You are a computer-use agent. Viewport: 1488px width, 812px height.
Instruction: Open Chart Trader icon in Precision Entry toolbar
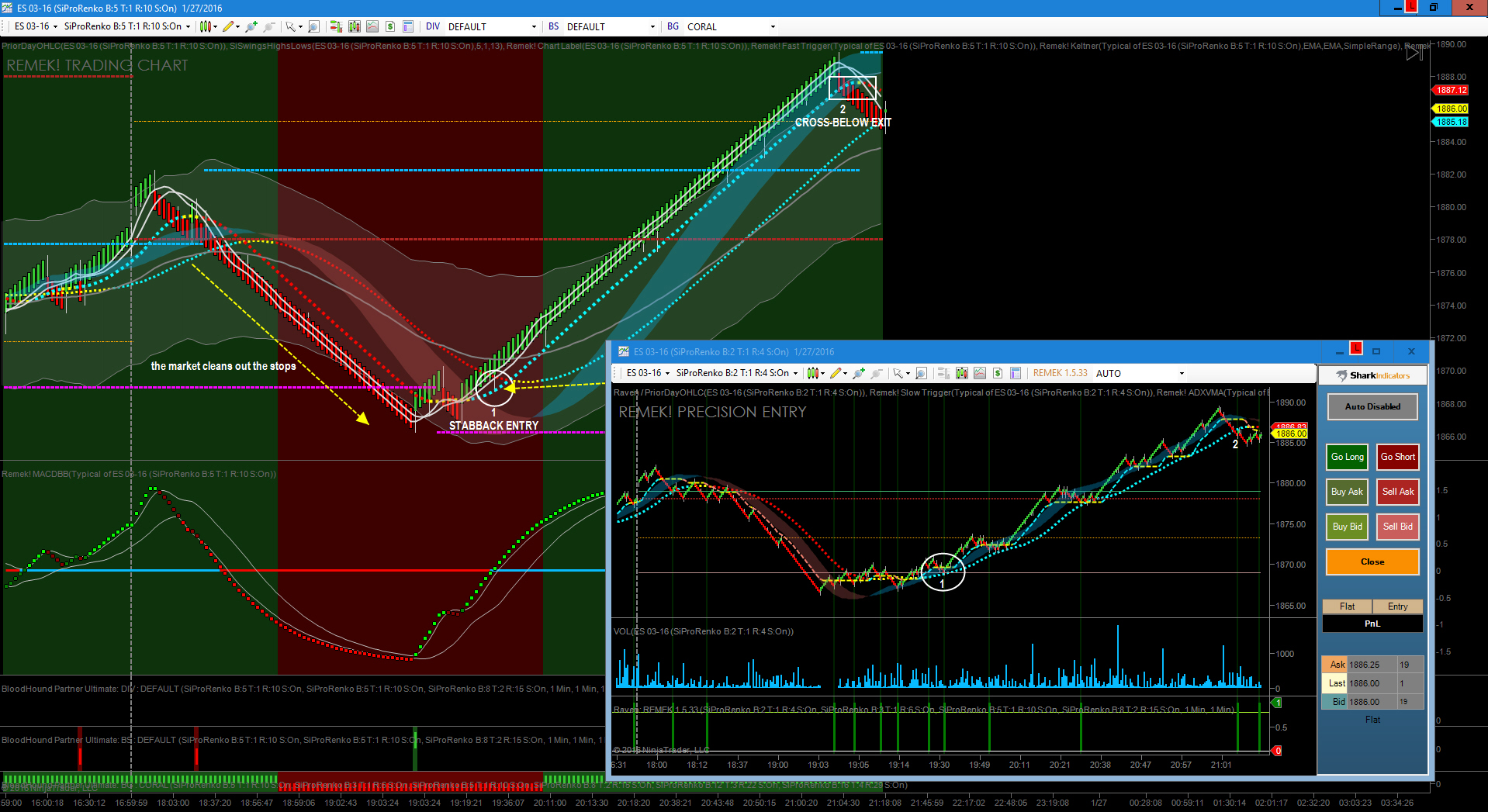(943, 373)
